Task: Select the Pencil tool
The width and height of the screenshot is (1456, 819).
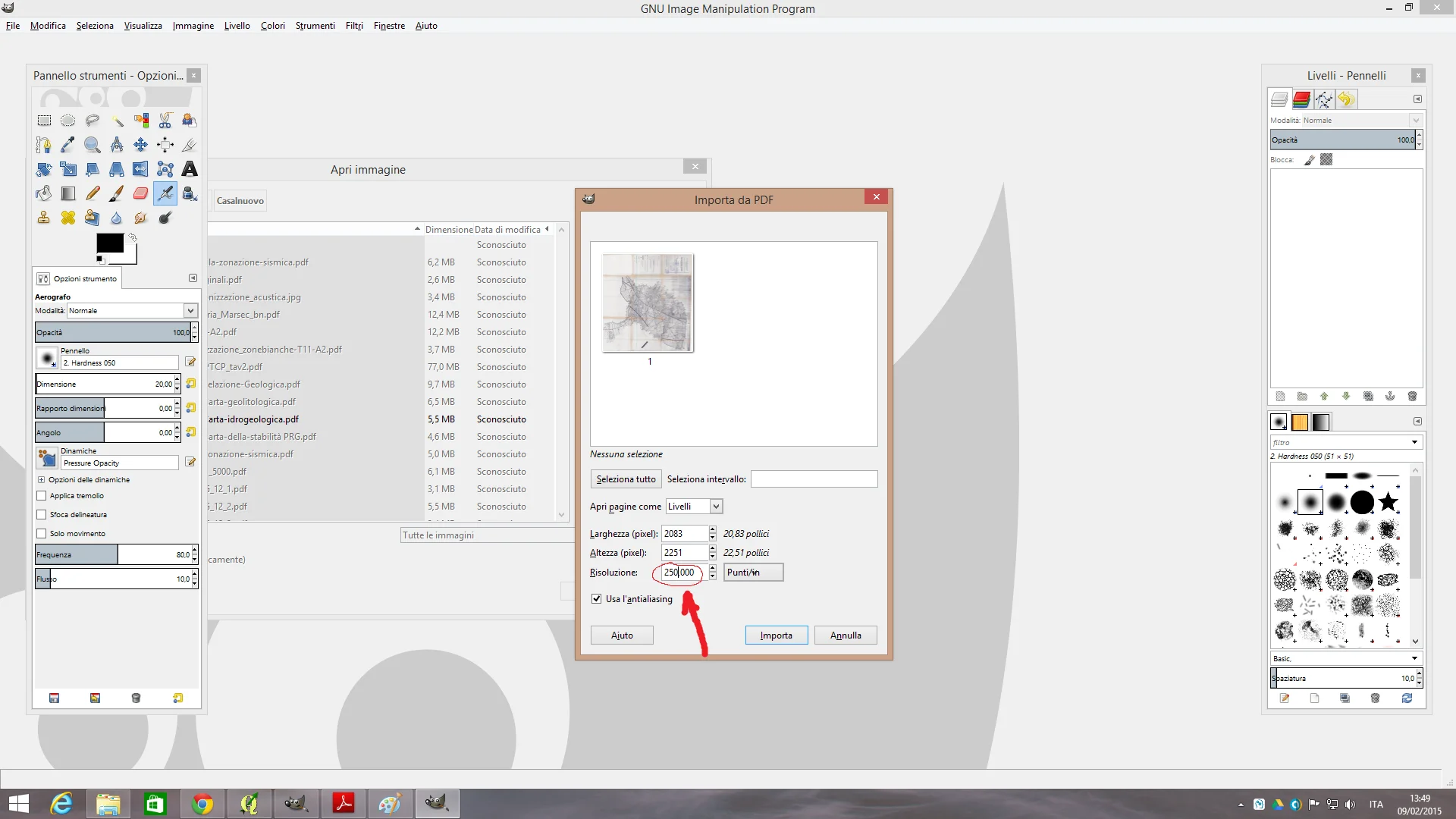Action: (93, 193)
